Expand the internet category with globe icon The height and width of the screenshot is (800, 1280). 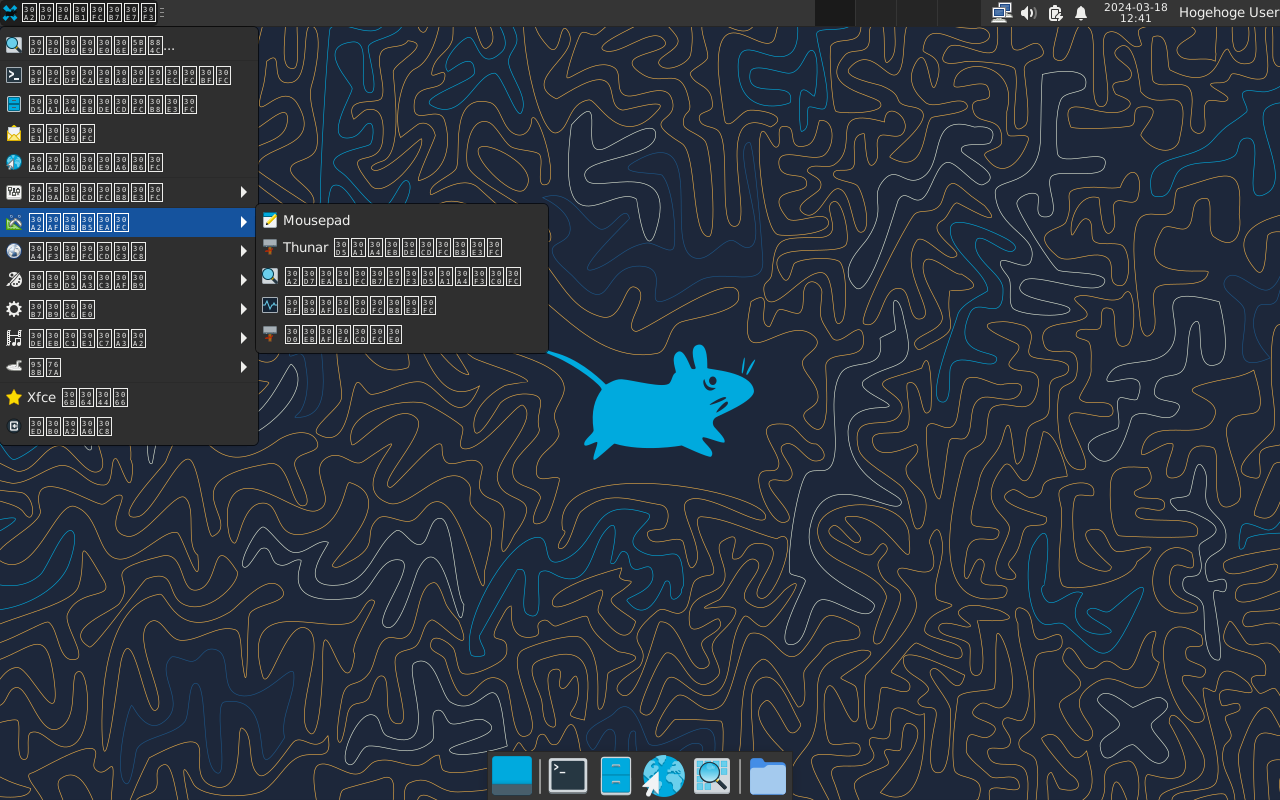click(x=129, y=251)
